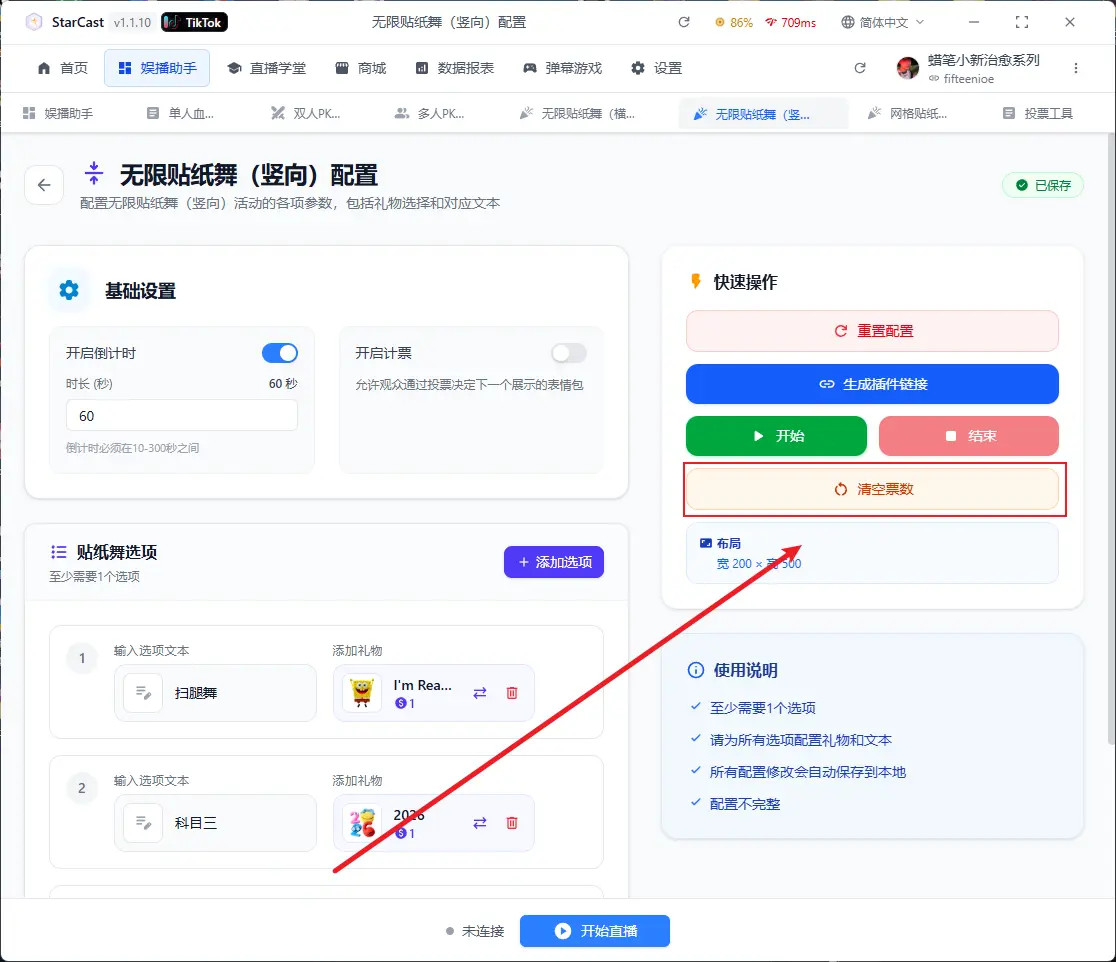Click the 时长 seconds input field

(x=181, y=415)
